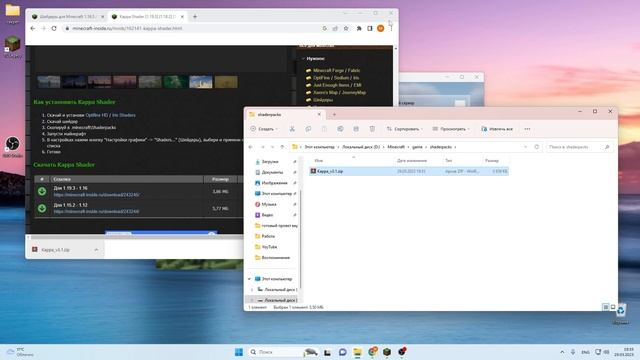The height and width of the screenshot is (360, 640).
Task: Click game in the Explorer breadcrumb path
Action: coord(417,147)
